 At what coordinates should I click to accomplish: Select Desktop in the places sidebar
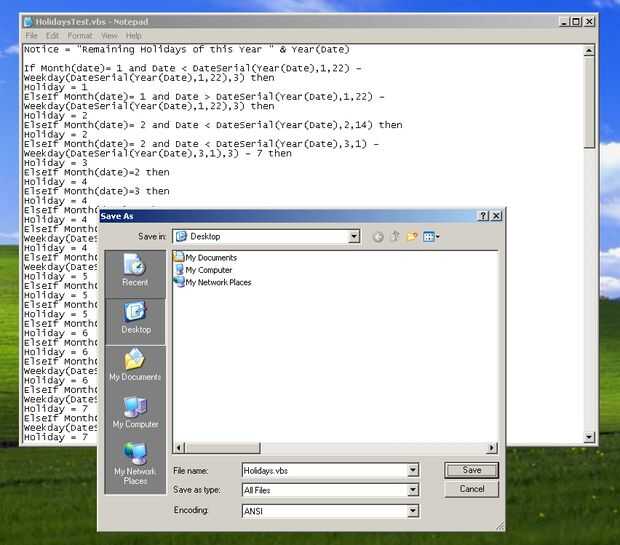click(135, 318)
